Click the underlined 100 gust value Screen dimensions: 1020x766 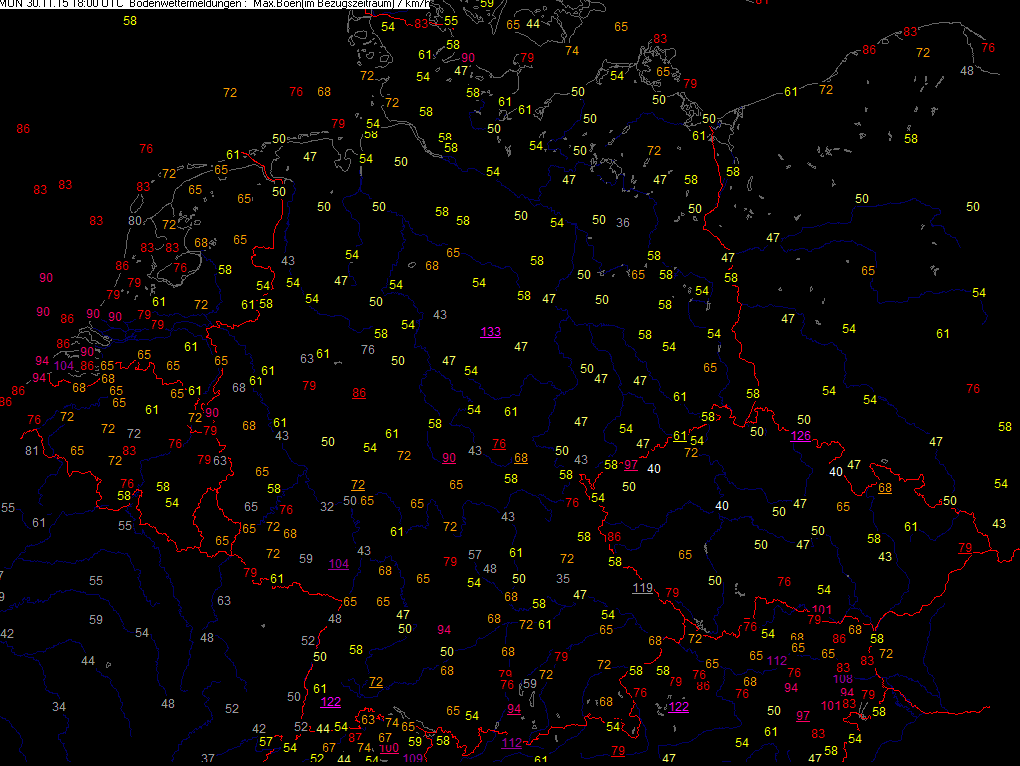point(389,747)
